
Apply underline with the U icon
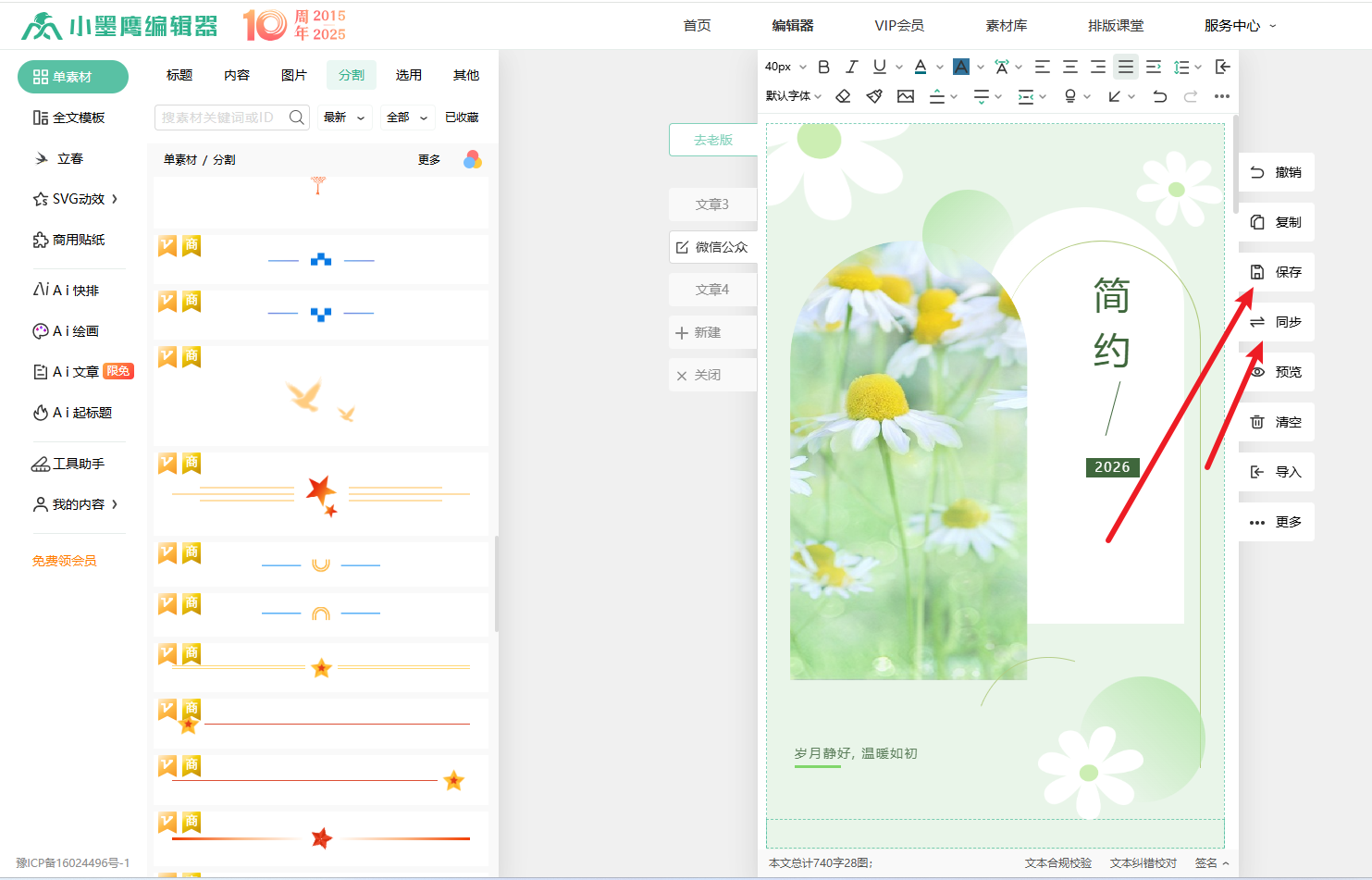pyautogui.click(x=880, y=67)
